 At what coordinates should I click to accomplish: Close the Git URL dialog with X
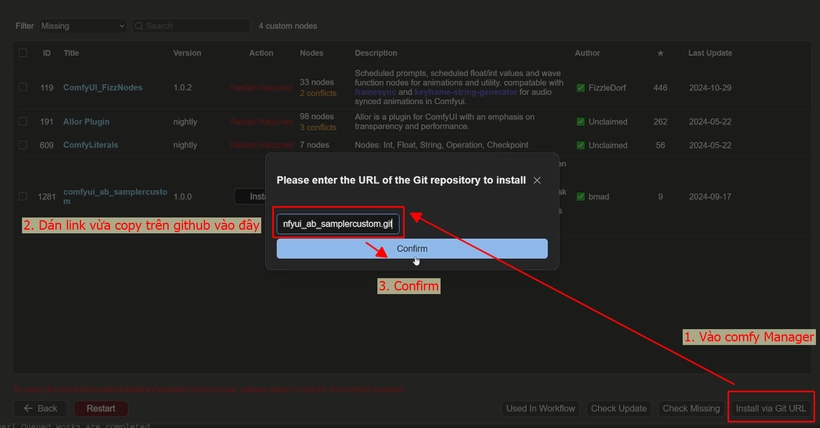537,180
